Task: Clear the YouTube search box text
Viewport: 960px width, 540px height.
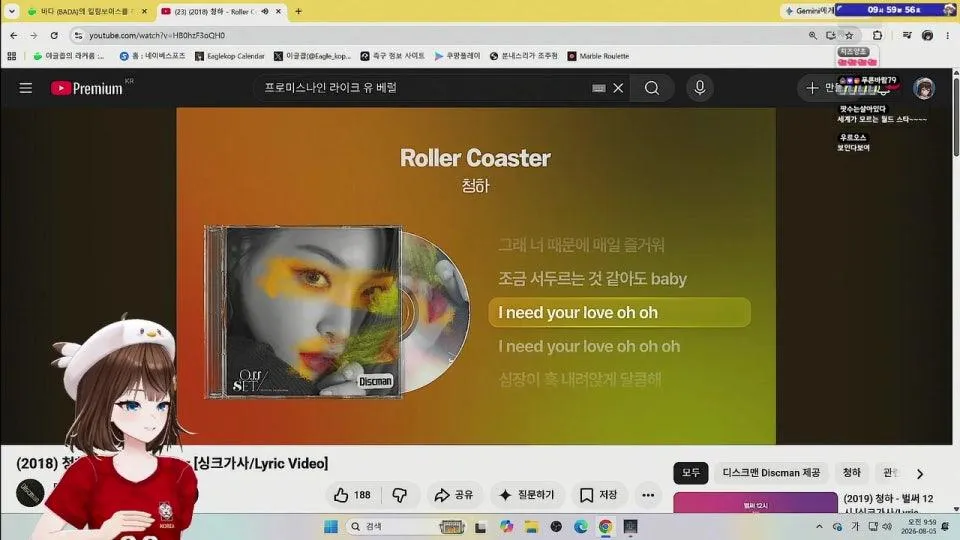Action: 618,88
